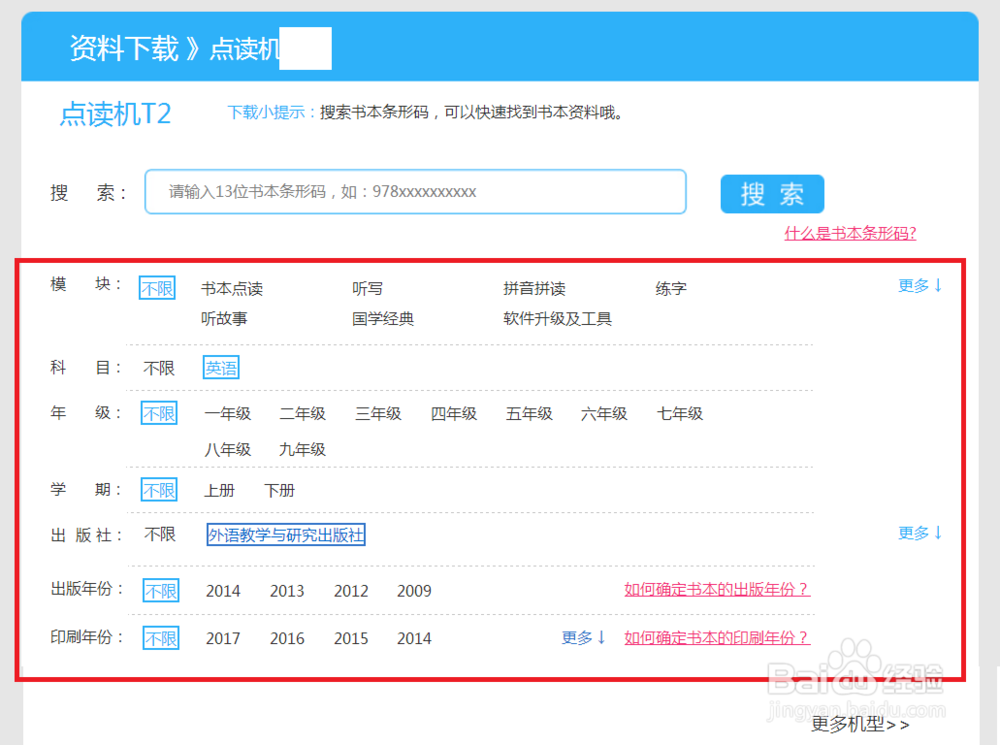The image size is (1000, 745).
Task: Click the barcode search input field
Action: pyautogui.click(x=416, y=191)
